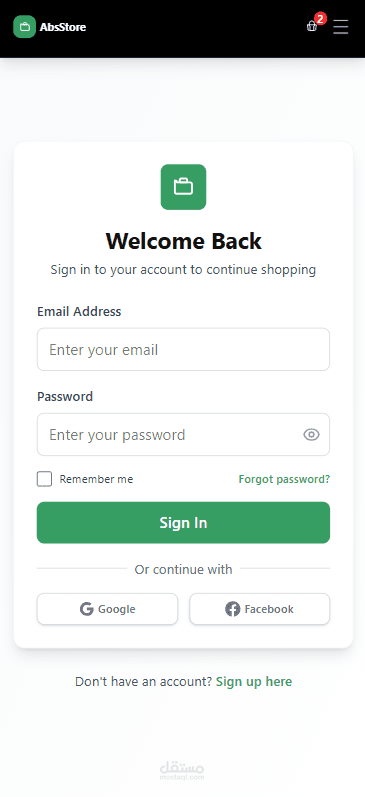Screen dimensions: 365x797
Task: Click the Facebook logo icon
Action: point(232,609)
